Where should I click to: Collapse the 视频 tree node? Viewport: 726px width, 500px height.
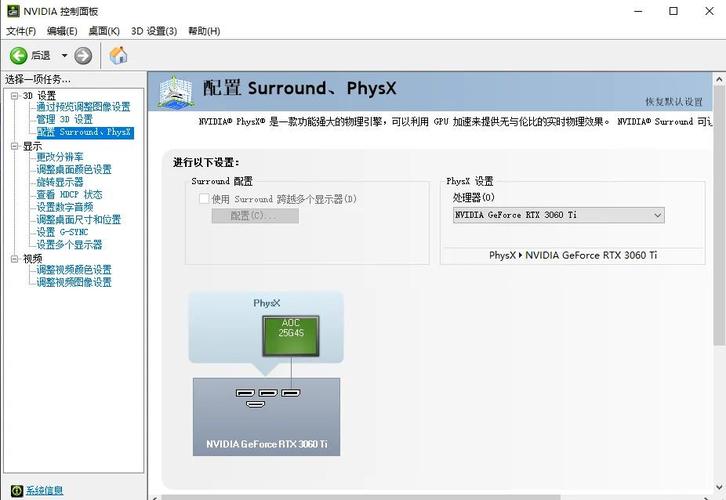tap(14, 259)
